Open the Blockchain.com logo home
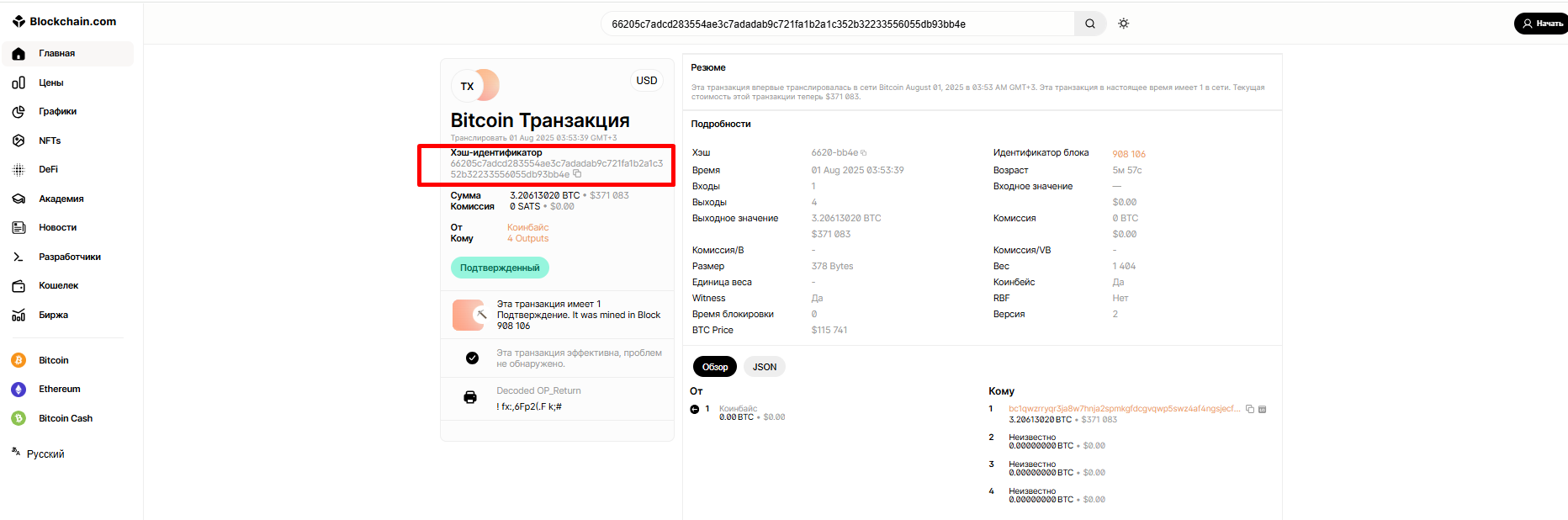The width and height of the screenshot is (1568, 520). click(x=65, y=22)
